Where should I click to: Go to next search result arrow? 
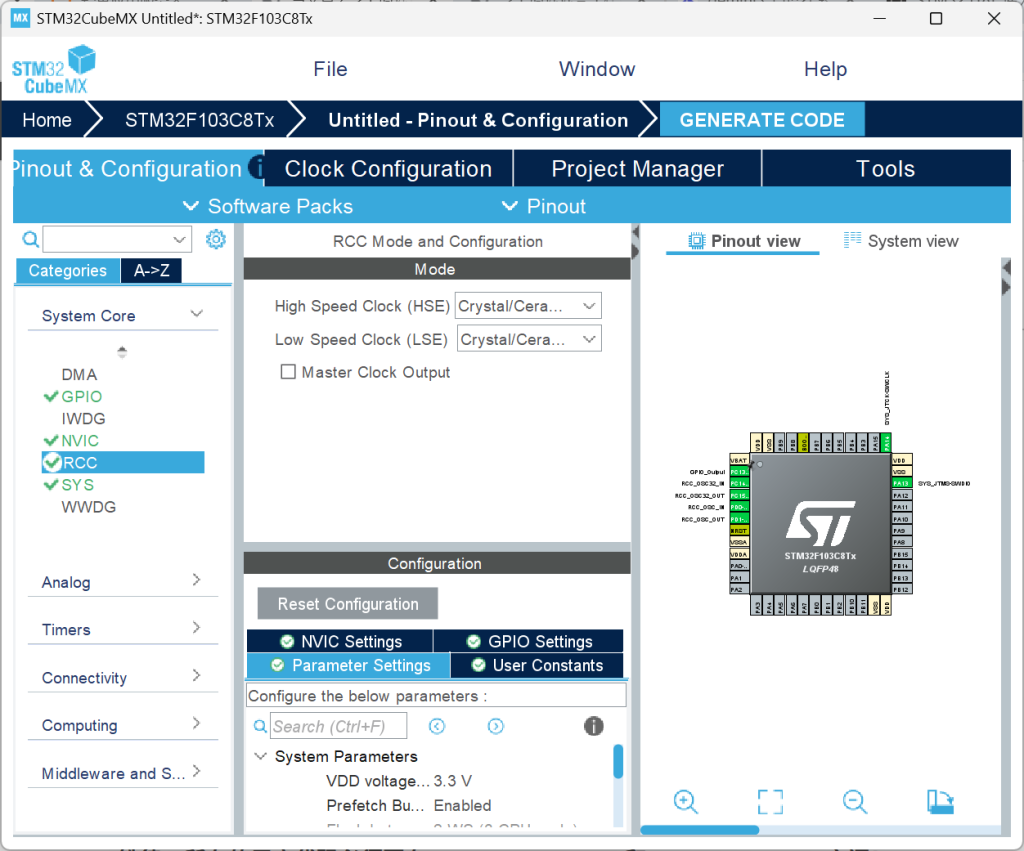496,726
